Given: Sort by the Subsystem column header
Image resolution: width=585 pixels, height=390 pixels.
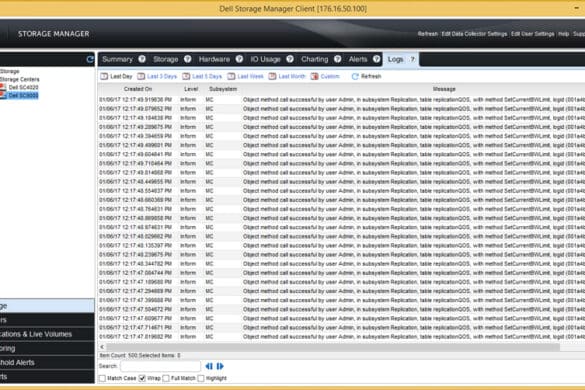Looking at the screenshot, I should 223,89.
